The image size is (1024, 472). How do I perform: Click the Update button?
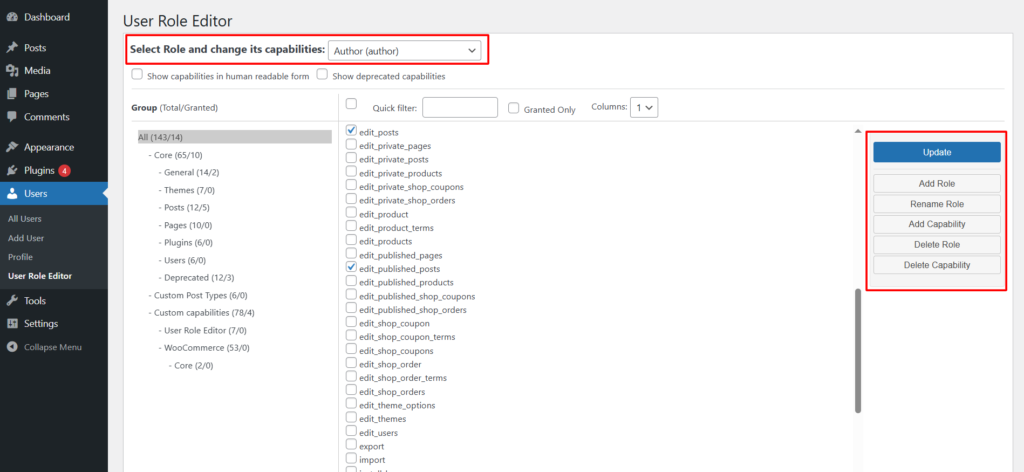coord(936,152)
